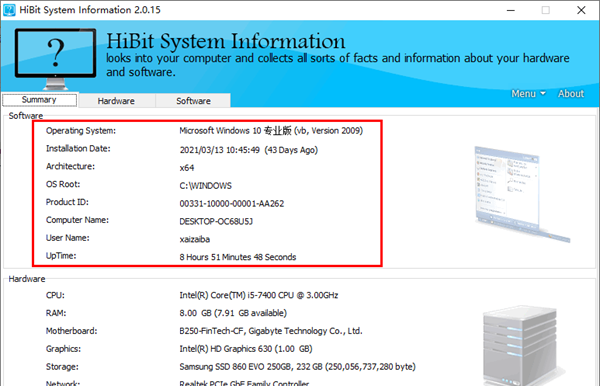Select product ID 00331-10000-00001-AA262
Screen dimensions: 600x386
[232, 204]
